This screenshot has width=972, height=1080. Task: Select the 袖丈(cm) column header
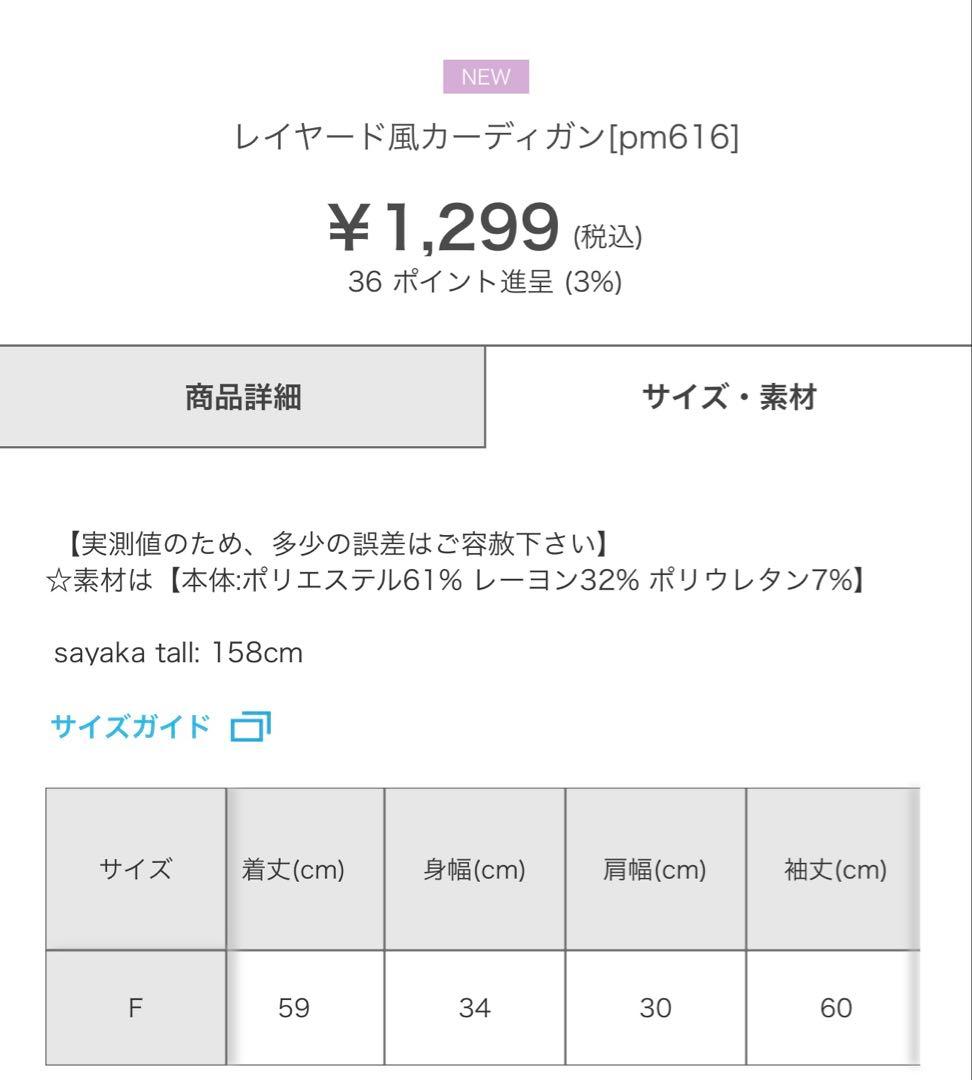834,869
